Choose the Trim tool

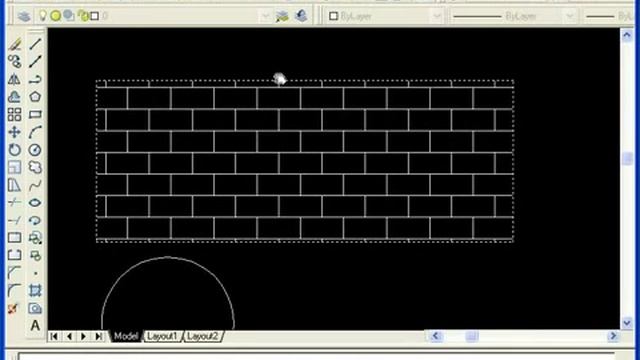pos(15,202)
